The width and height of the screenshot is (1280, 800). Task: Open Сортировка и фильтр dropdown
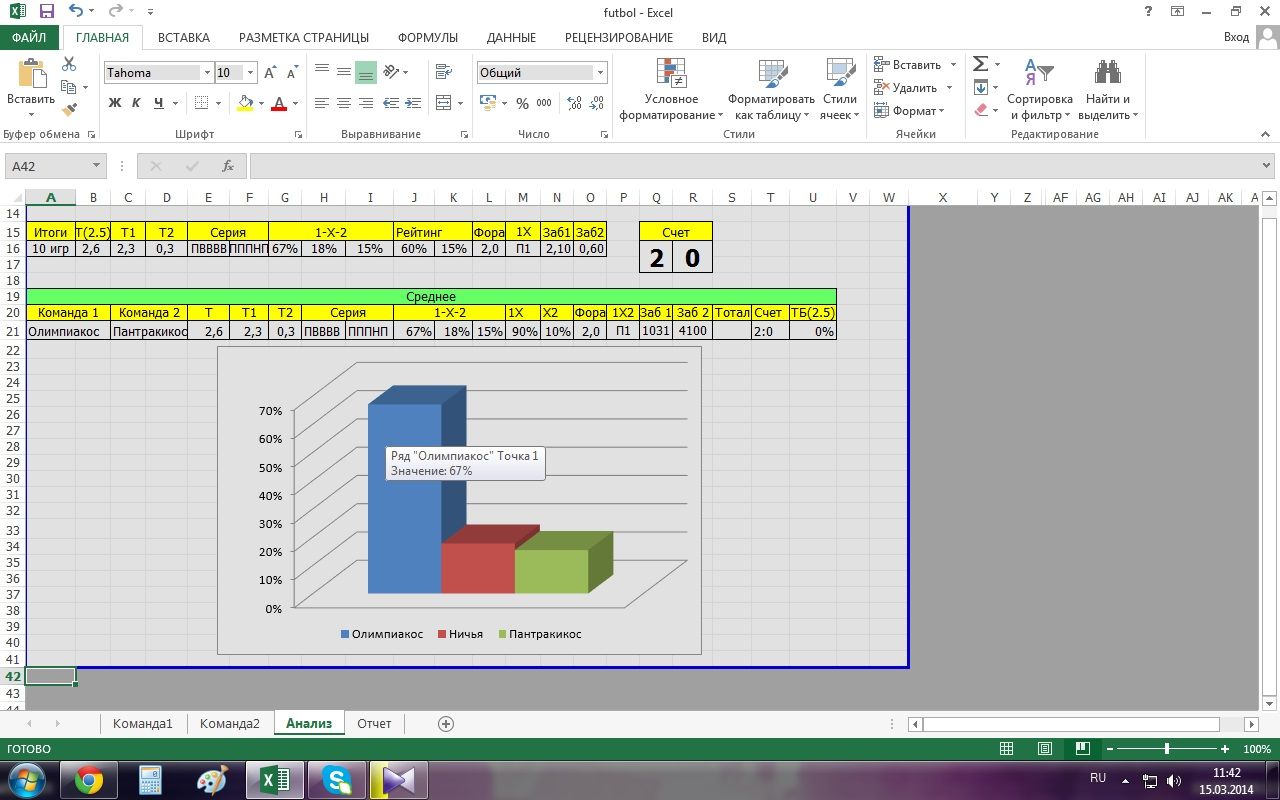coord(1039,90)
